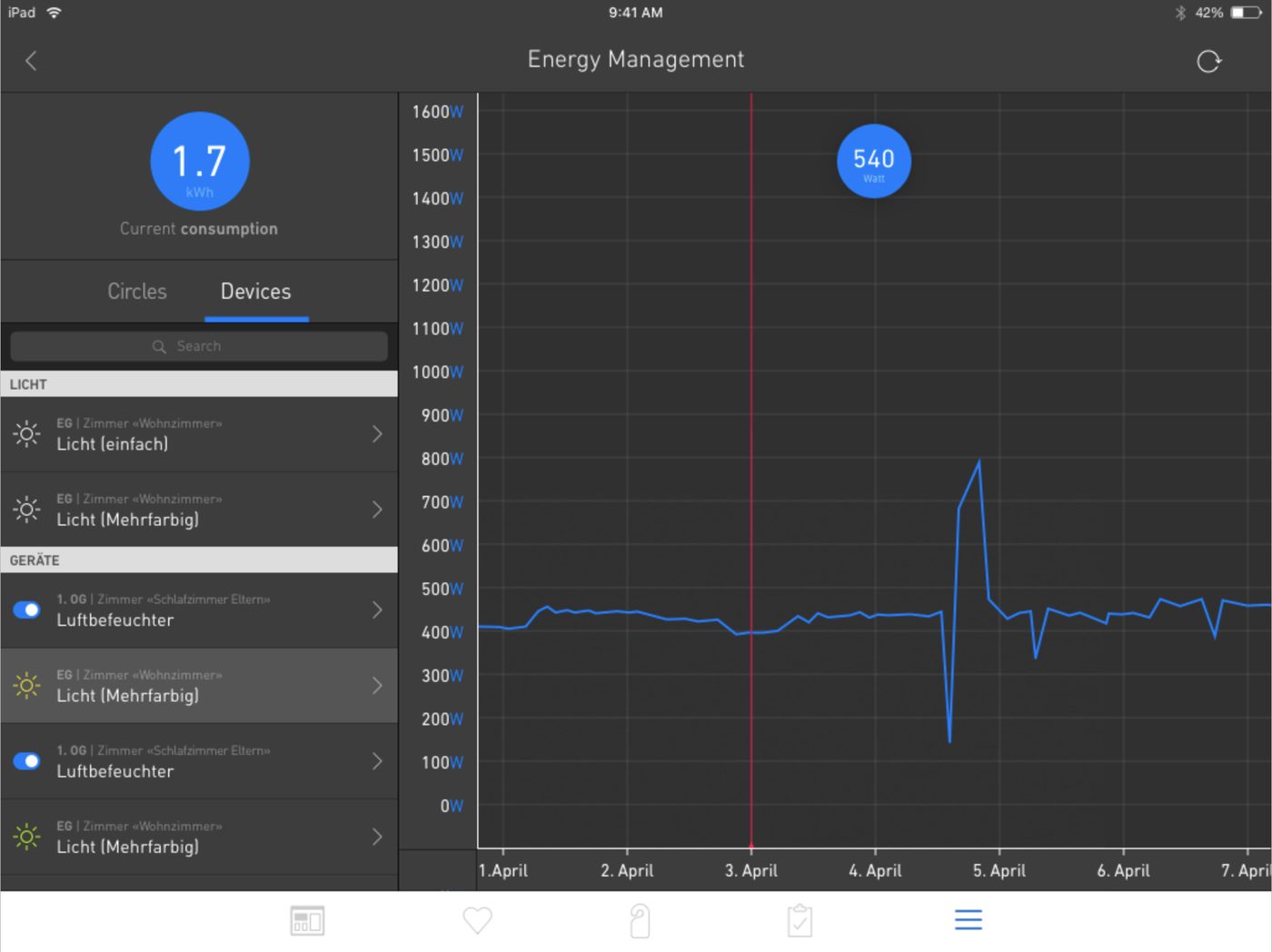Image resolution: width=1272 pixels, height=952 pixels.
Task: Click the red vertical marker line on chart
Action: point(751,471)
